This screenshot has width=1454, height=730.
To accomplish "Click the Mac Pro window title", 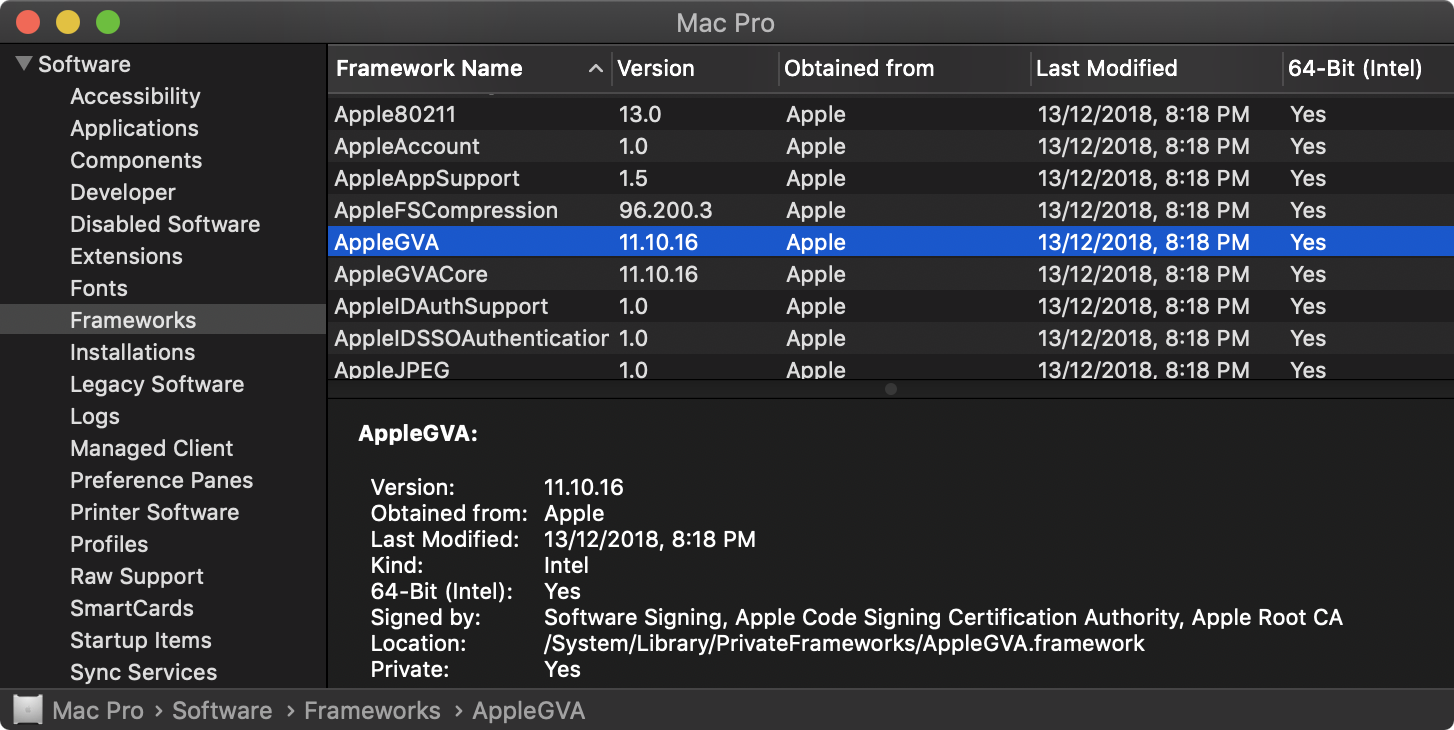I will 726,22.
